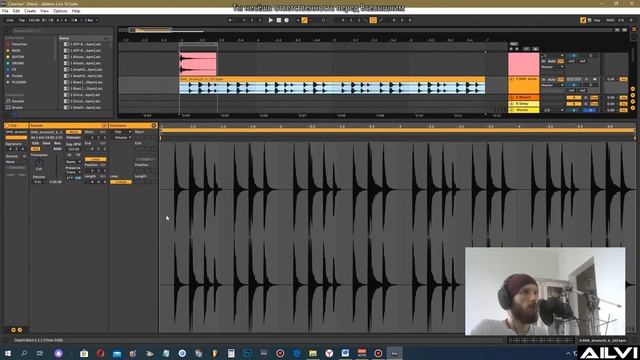Viewport: 640px width, 360px height.
Task: Click the Edit sample button
Action: point(36,143)
